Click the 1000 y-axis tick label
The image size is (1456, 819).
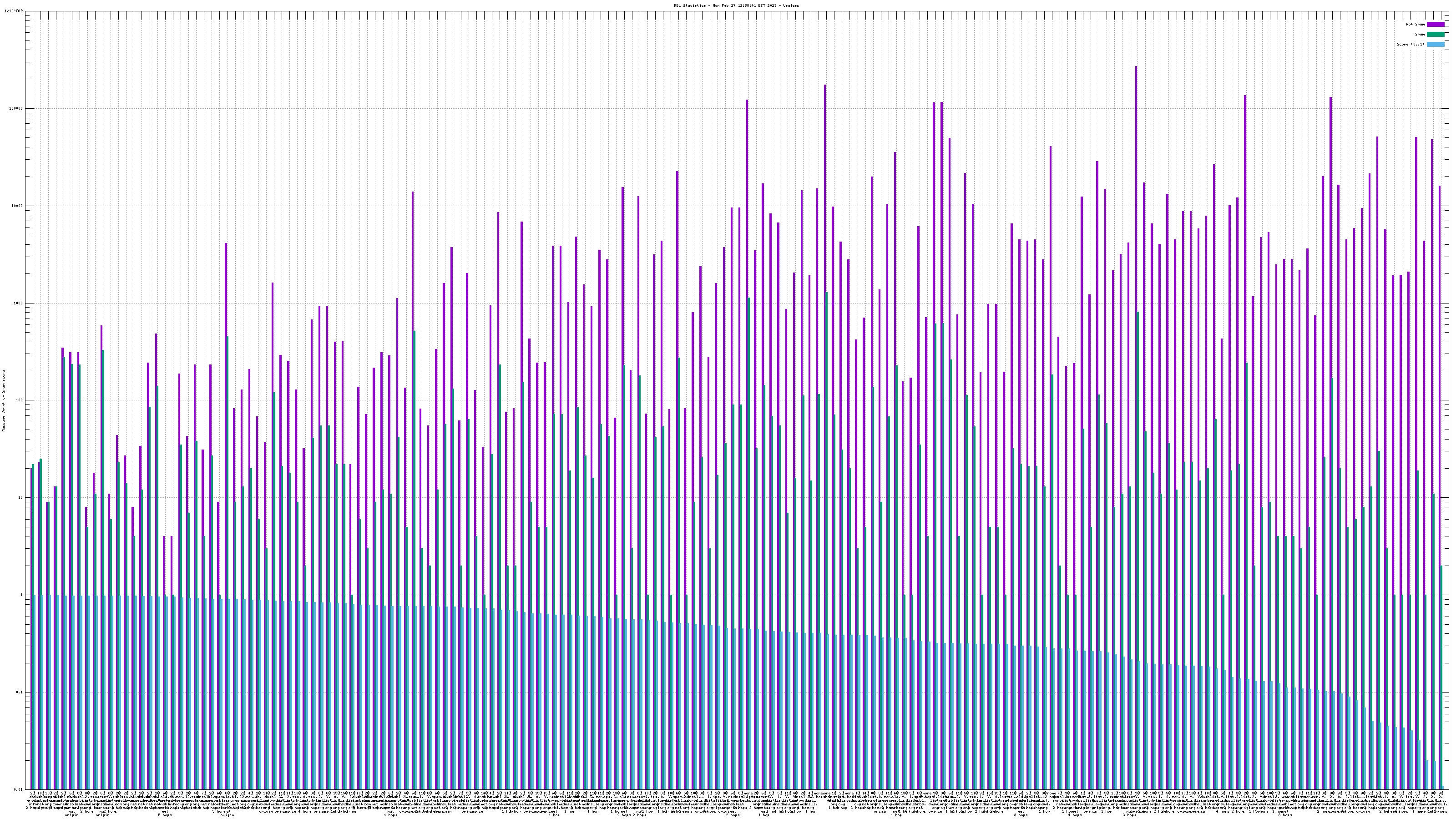[x=19, y=303]
